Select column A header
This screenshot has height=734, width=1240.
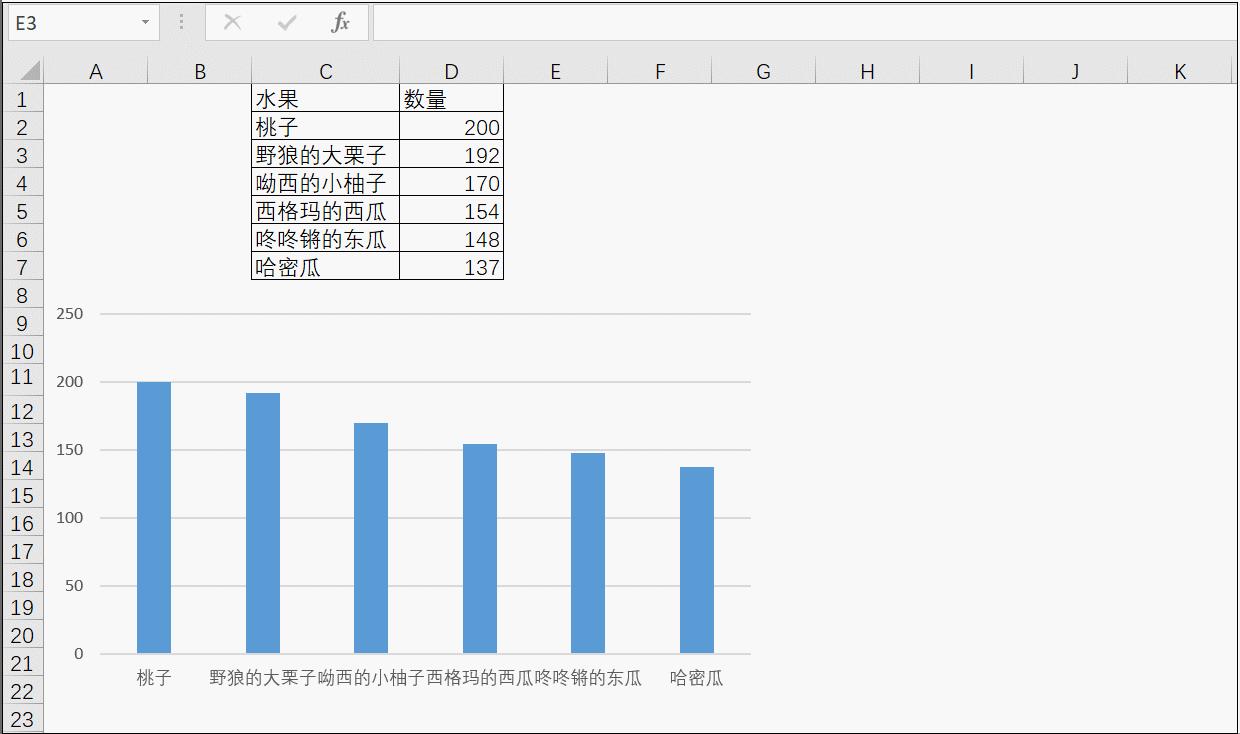[x=96, y=71]
